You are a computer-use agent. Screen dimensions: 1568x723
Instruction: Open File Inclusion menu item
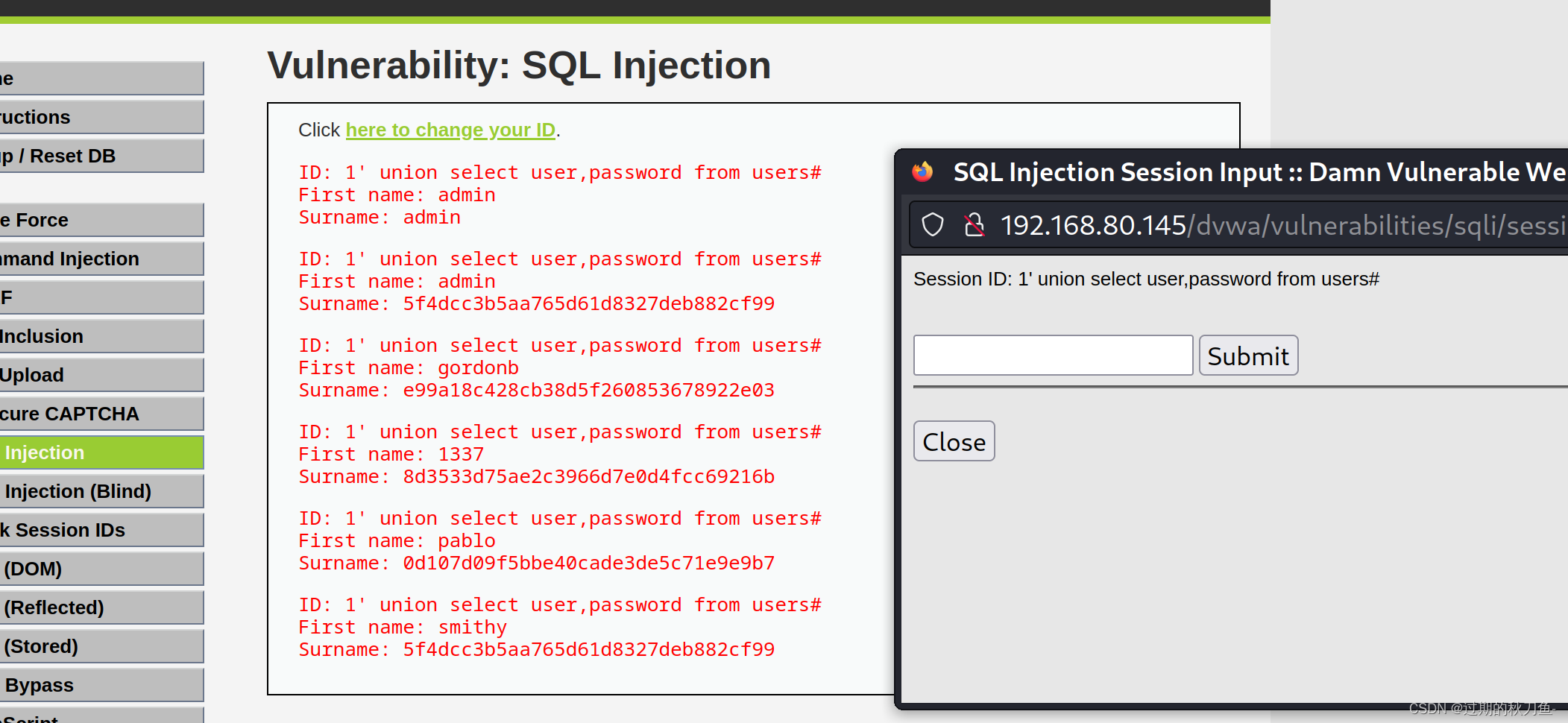101,336
